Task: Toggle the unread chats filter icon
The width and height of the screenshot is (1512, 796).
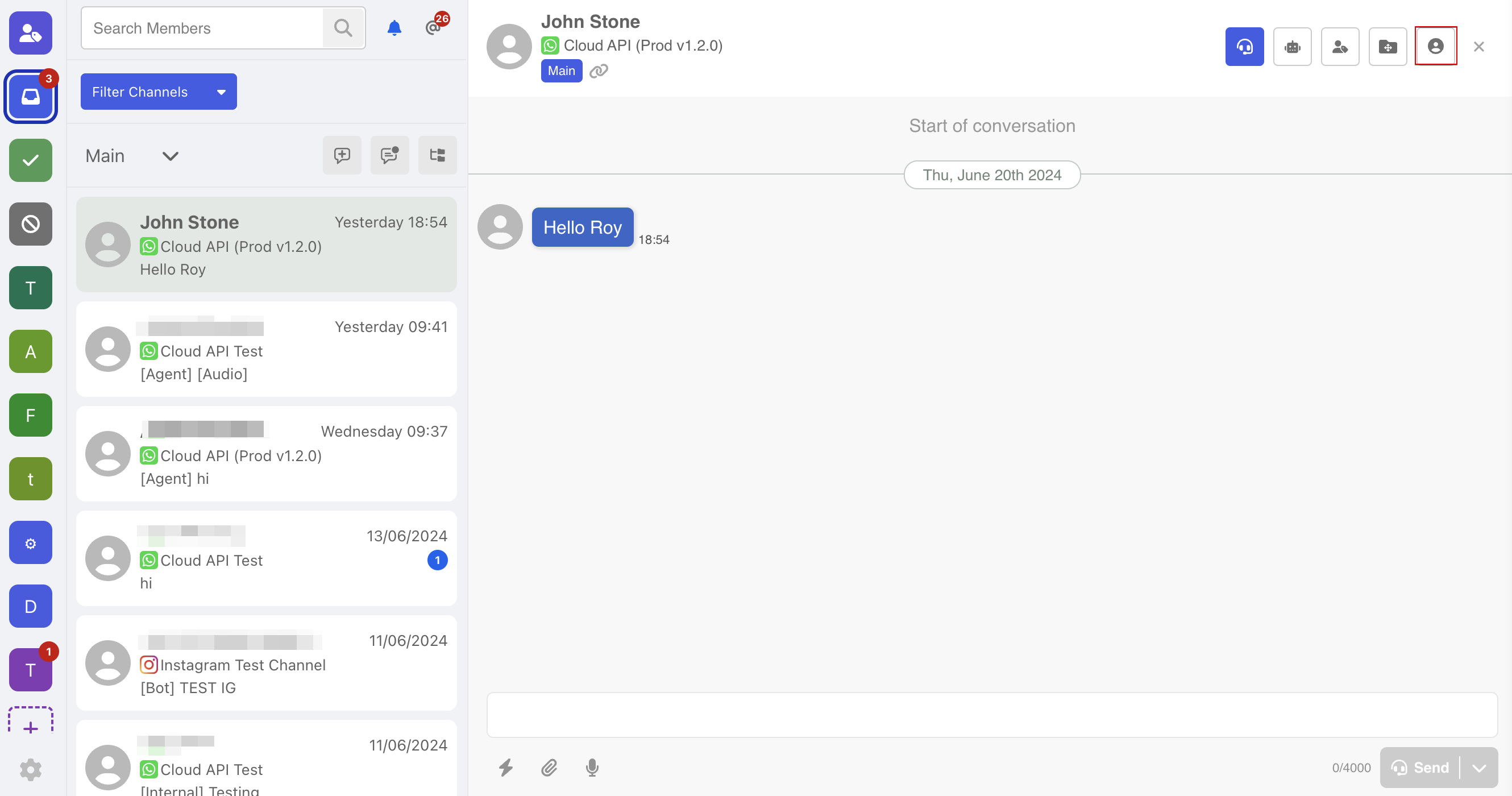Action: click(x=389, y=155)
